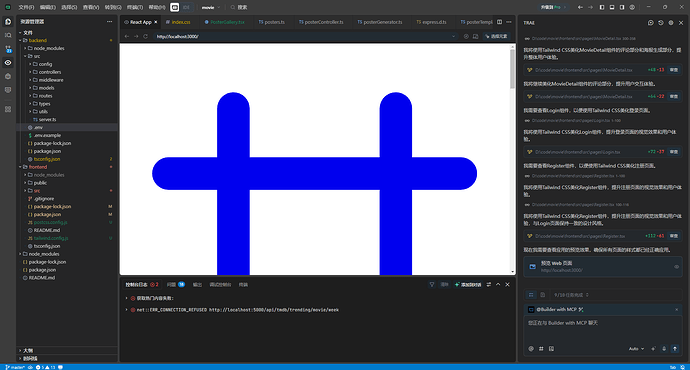Open the Explorer icon in activity bar

click(x=8, y=22)
